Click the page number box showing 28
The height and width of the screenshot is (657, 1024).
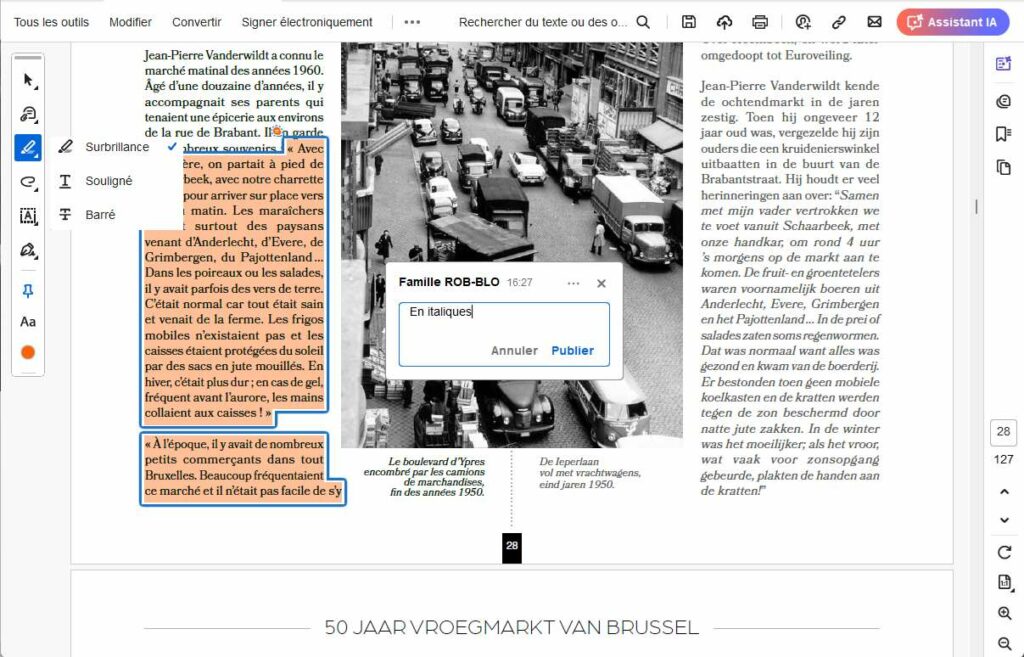(x=1004, y=432)
